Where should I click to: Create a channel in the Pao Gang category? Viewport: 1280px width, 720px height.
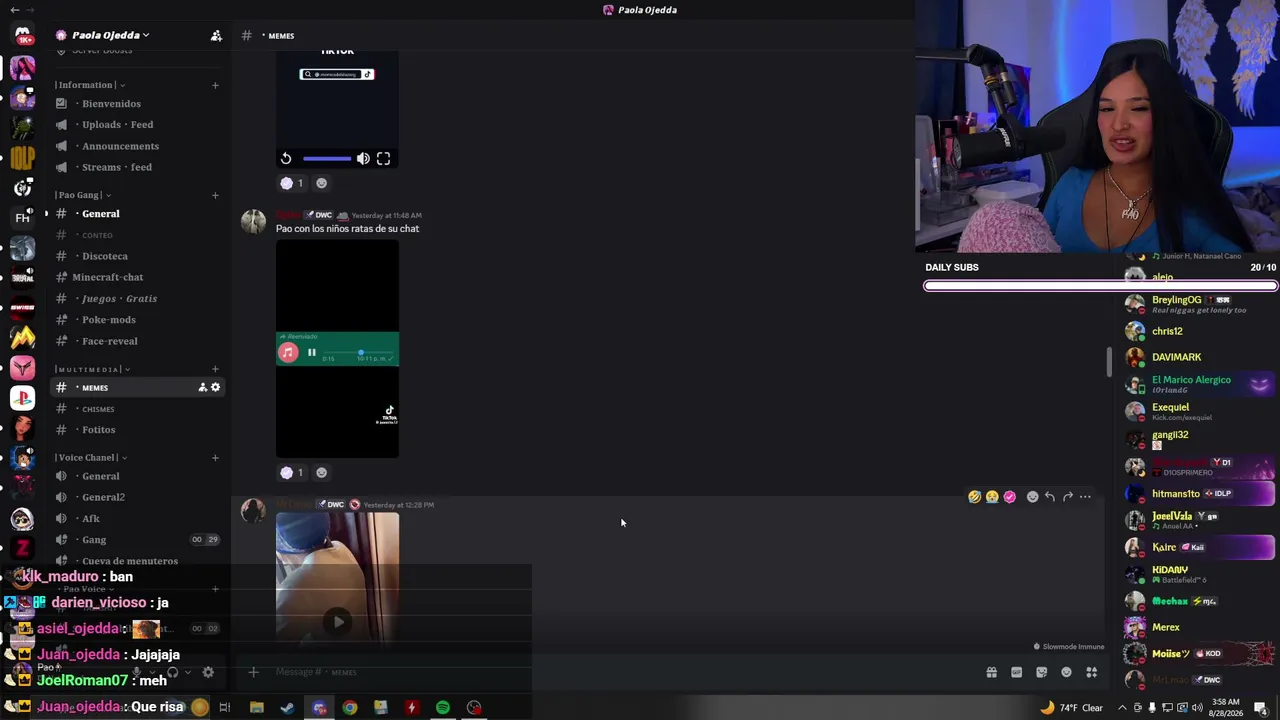pyautogui.click(x=215, y=195)
